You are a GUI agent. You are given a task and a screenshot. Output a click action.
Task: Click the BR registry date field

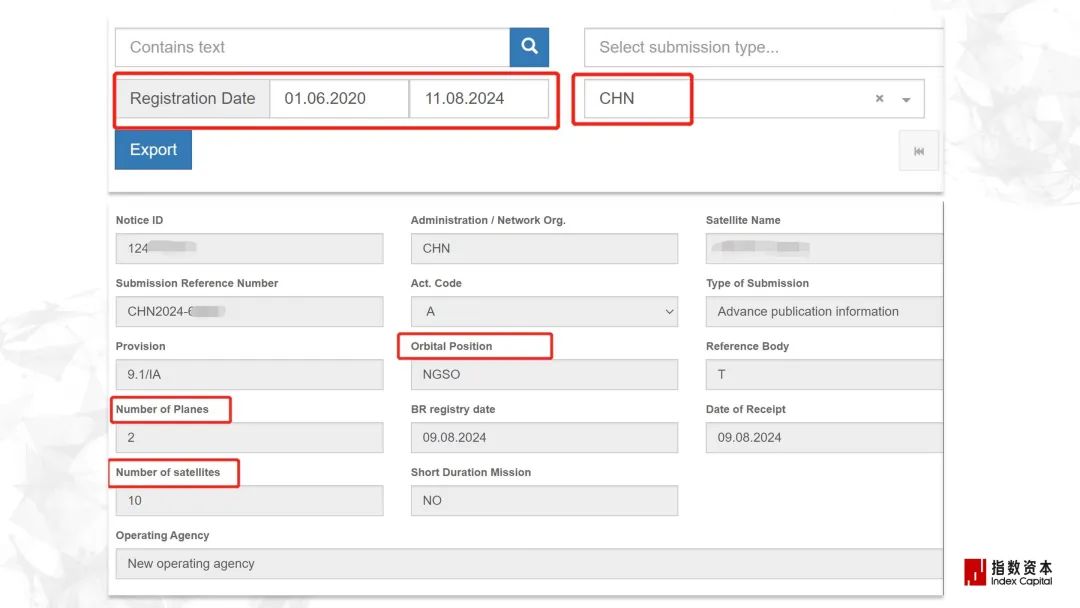pyautogui.click(x=544, y=437)
